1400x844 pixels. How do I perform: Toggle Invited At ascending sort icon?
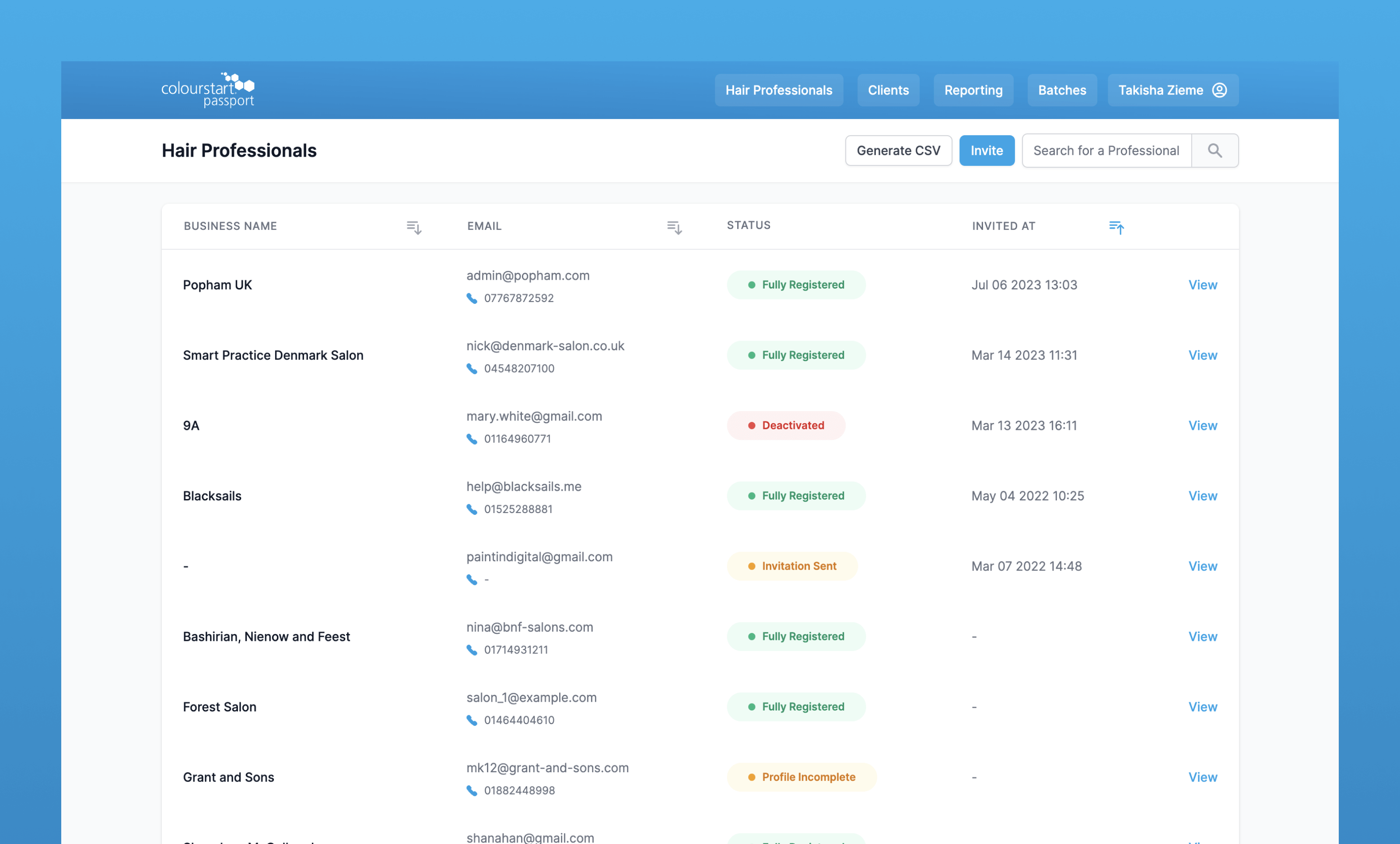point(1116,227)
